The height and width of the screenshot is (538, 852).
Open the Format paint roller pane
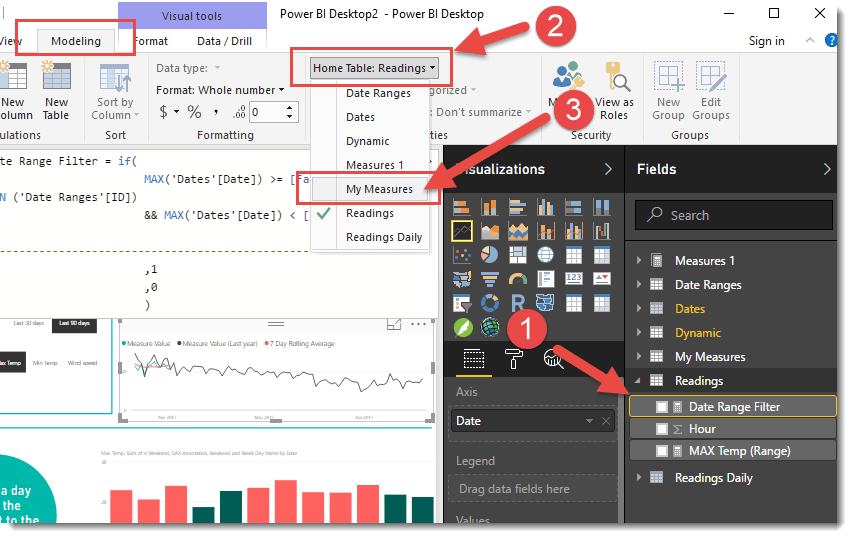[x=513, y=359]
